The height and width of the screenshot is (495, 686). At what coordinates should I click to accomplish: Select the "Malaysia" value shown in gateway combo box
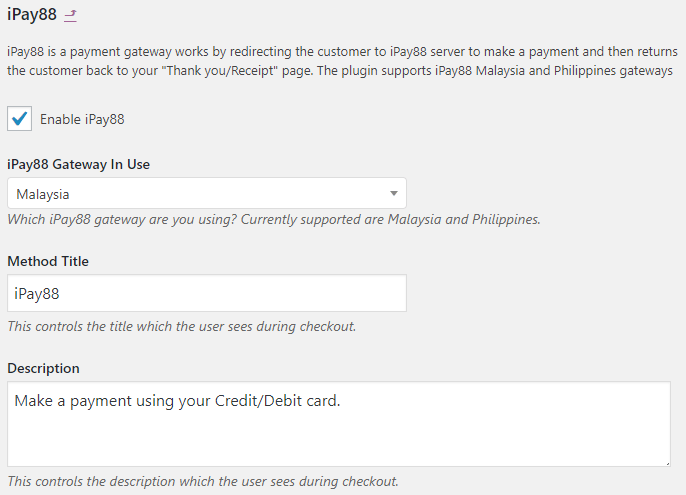click(43, 194)
